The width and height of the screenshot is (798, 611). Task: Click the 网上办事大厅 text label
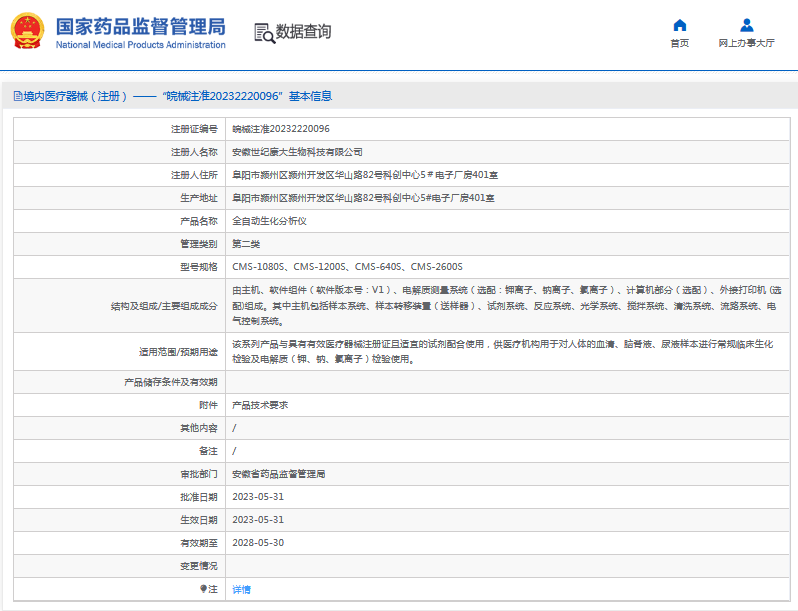(x=747, y=43)
